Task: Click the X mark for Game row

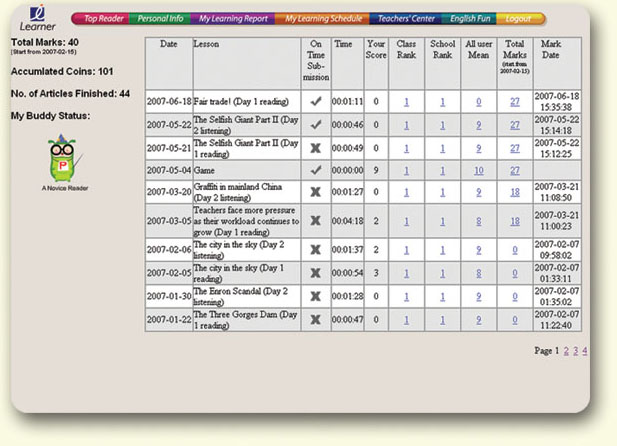Action: [315, 170]
